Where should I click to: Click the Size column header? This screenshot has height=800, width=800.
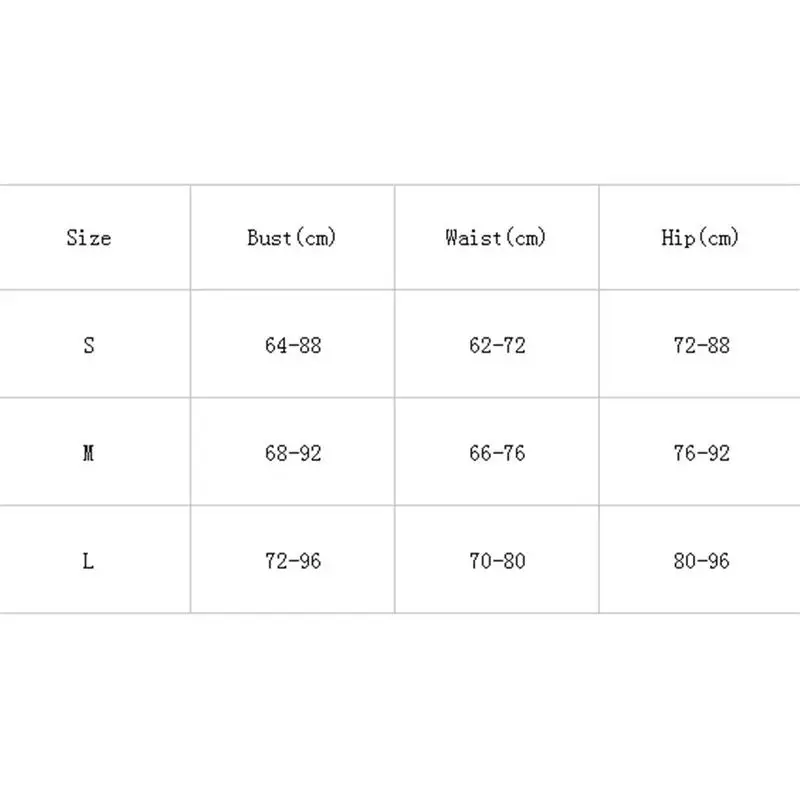coord(89,238)
